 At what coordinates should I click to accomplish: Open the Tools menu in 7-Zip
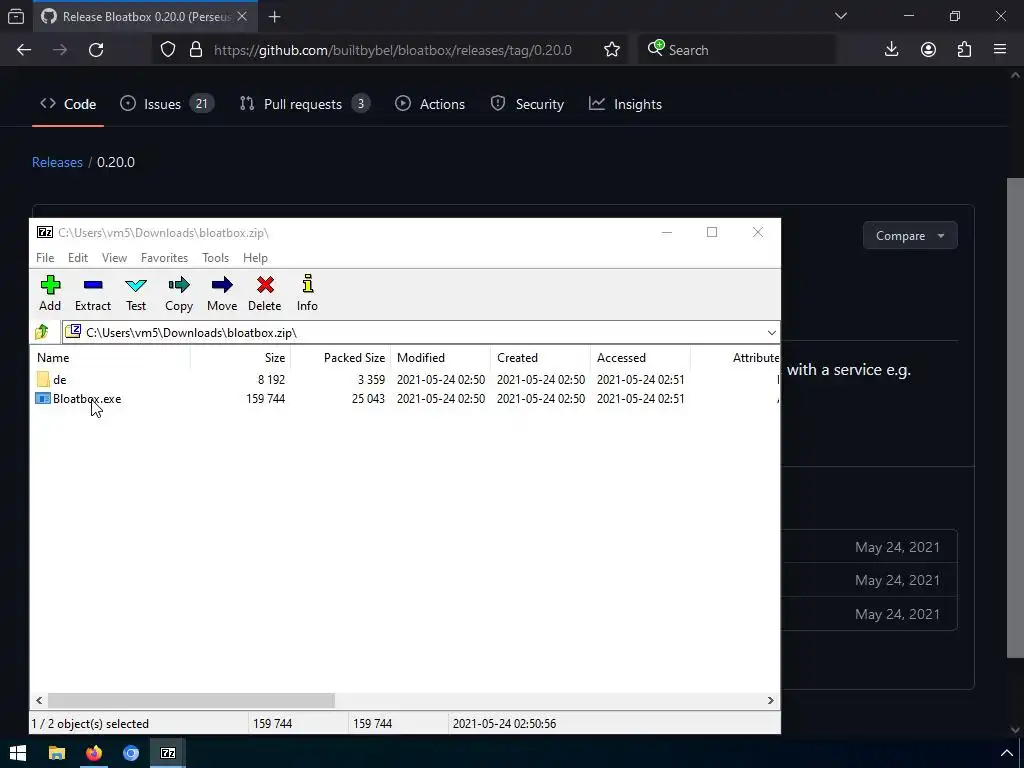pyautogui.click(x=216, y=258)
